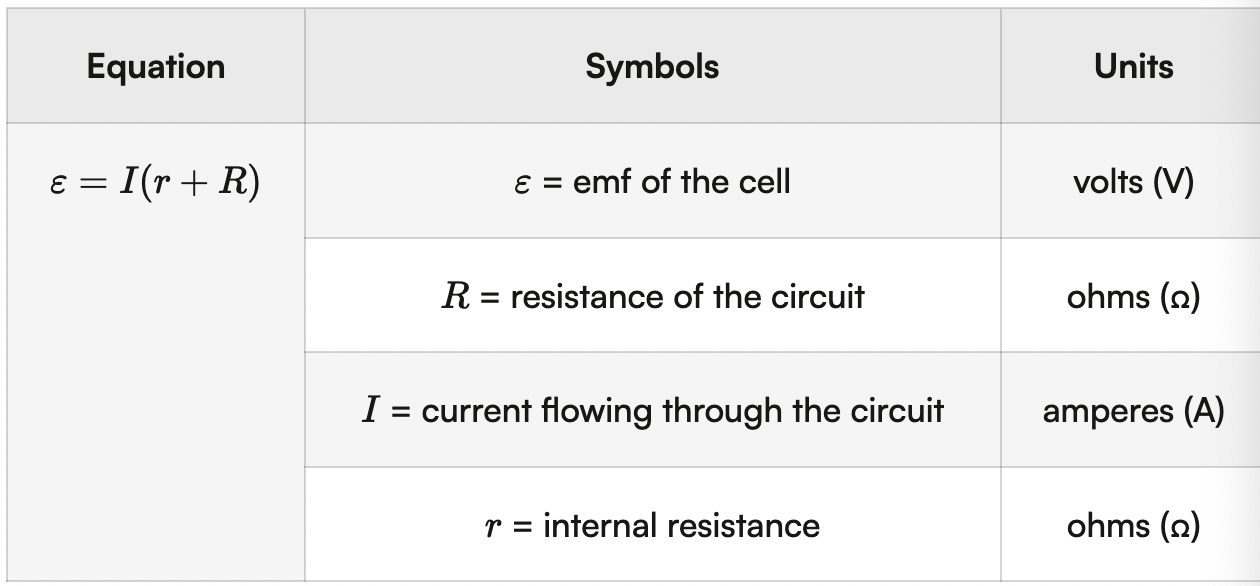Click italic I symbol in Symbols column
Image resolution: width=1260 pixels, height=586 pixels.
370,411
